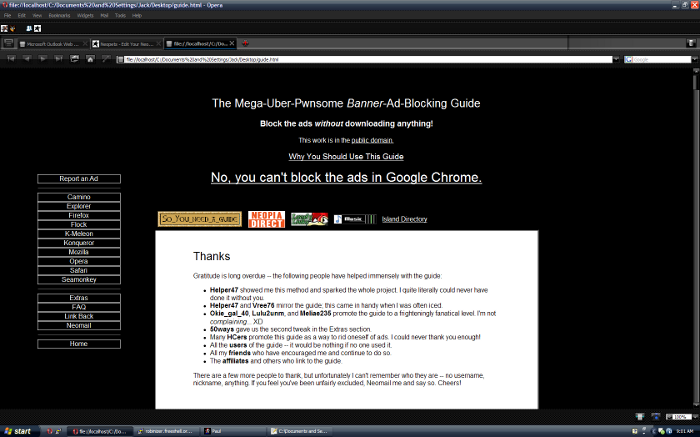Close the file://localhost guide tab
The width and height of the screenshot is (700, 437).
pyautogui.click(x=232, y=43)
